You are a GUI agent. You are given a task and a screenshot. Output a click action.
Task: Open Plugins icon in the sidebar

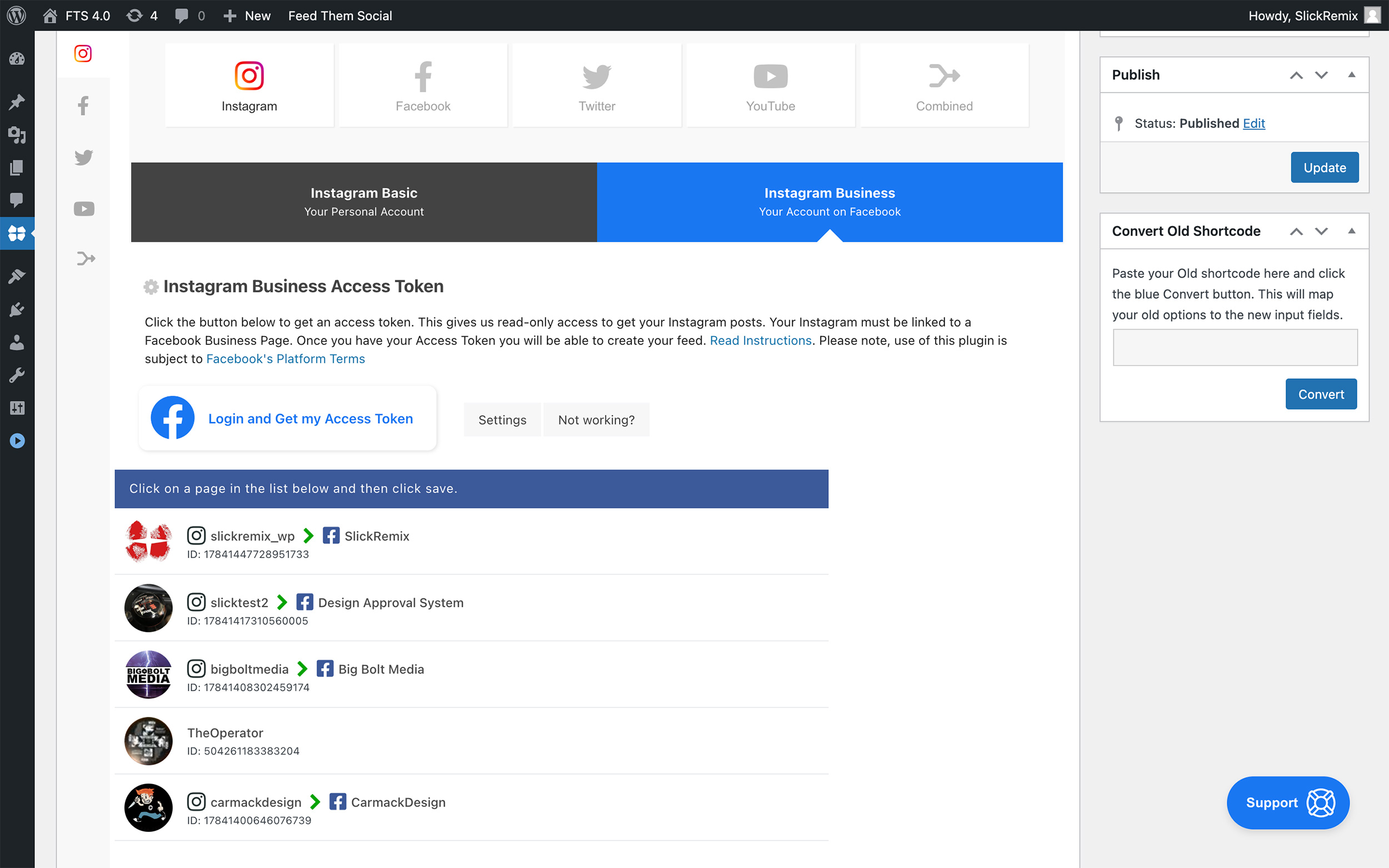pos(17,309)
